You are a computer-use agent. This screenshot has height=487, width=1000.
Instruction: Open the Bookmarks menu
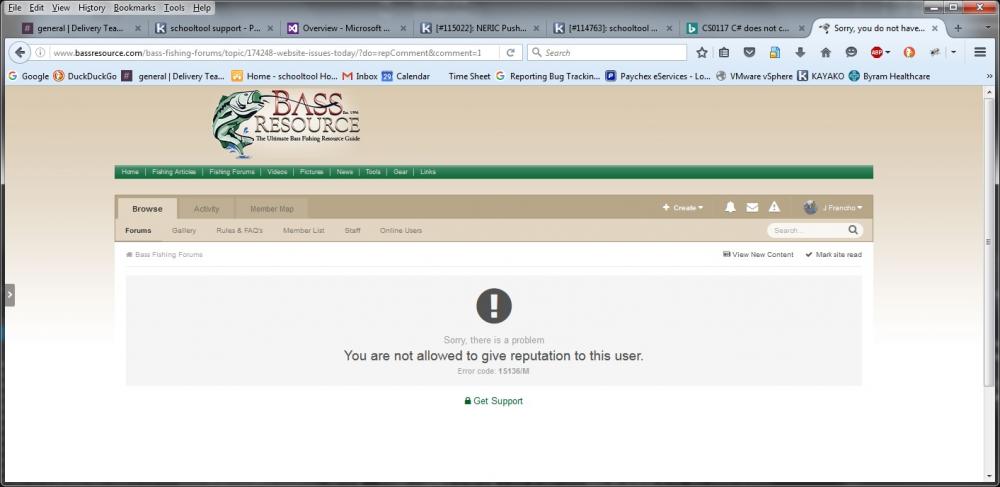135,8
